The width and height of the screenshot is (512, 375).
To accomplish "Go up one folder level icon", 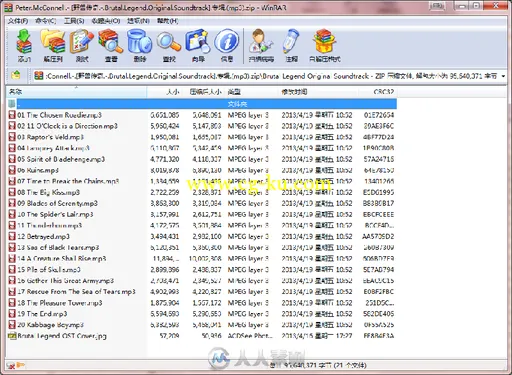I will [x=16, y=76].
